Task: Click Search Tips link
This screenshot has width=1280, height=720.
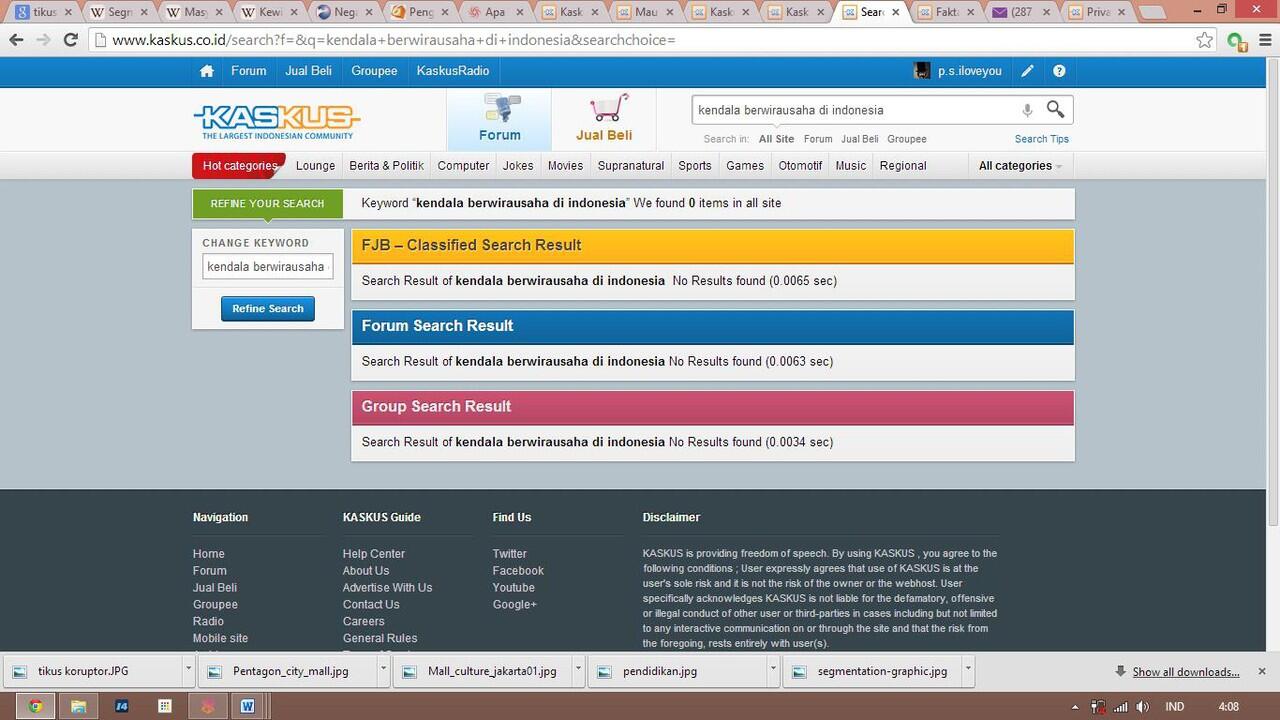Action: point(1041,139)
